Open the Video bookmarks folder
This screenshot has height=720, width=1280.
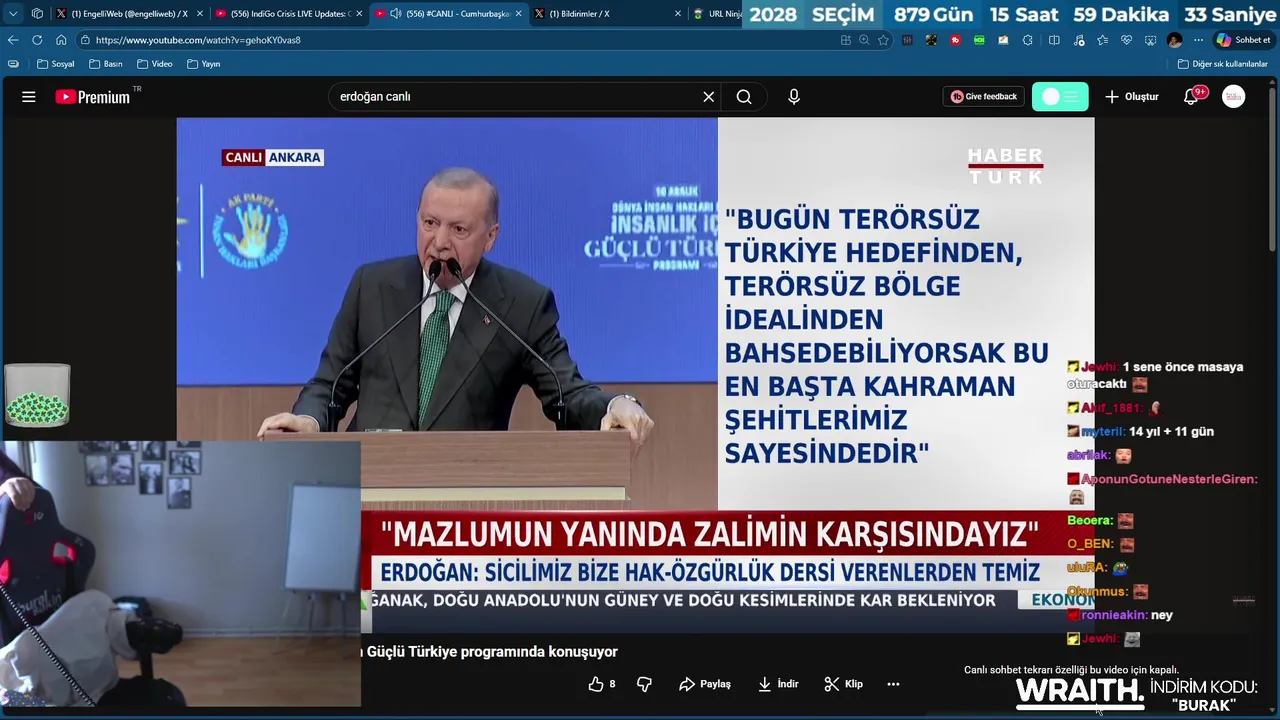click(155, 64)
